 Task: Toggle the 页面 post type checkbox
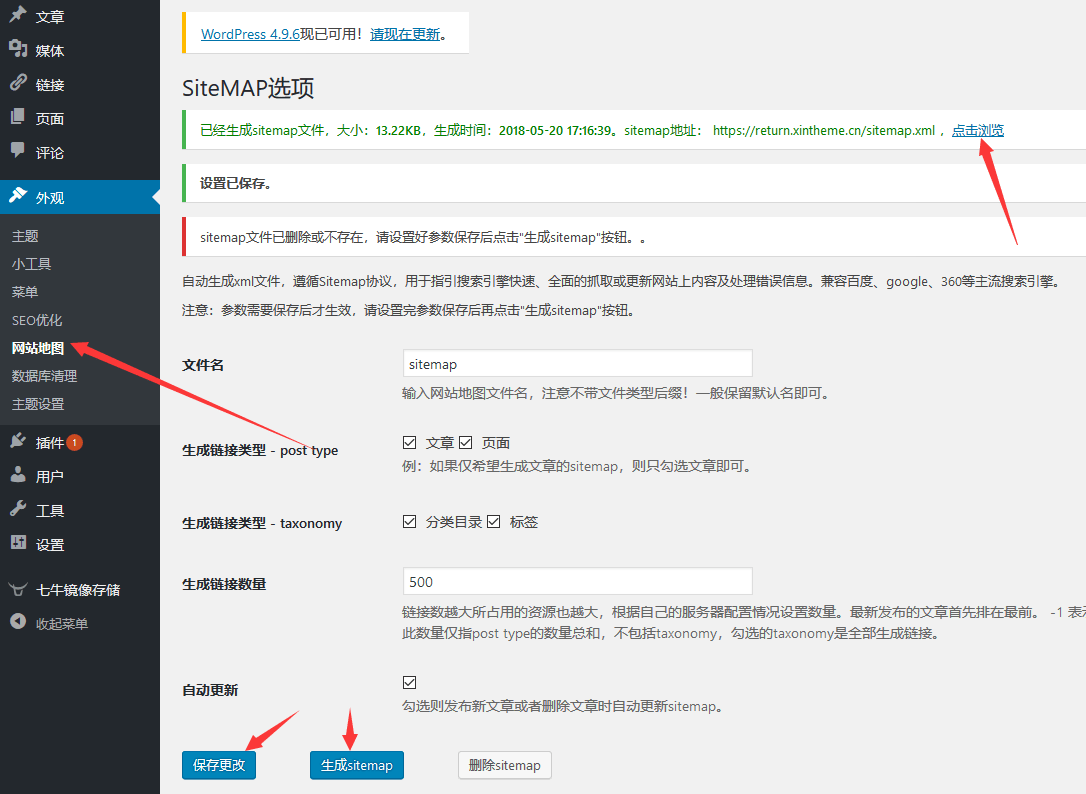pyautogui.click(x=465, y=442)
